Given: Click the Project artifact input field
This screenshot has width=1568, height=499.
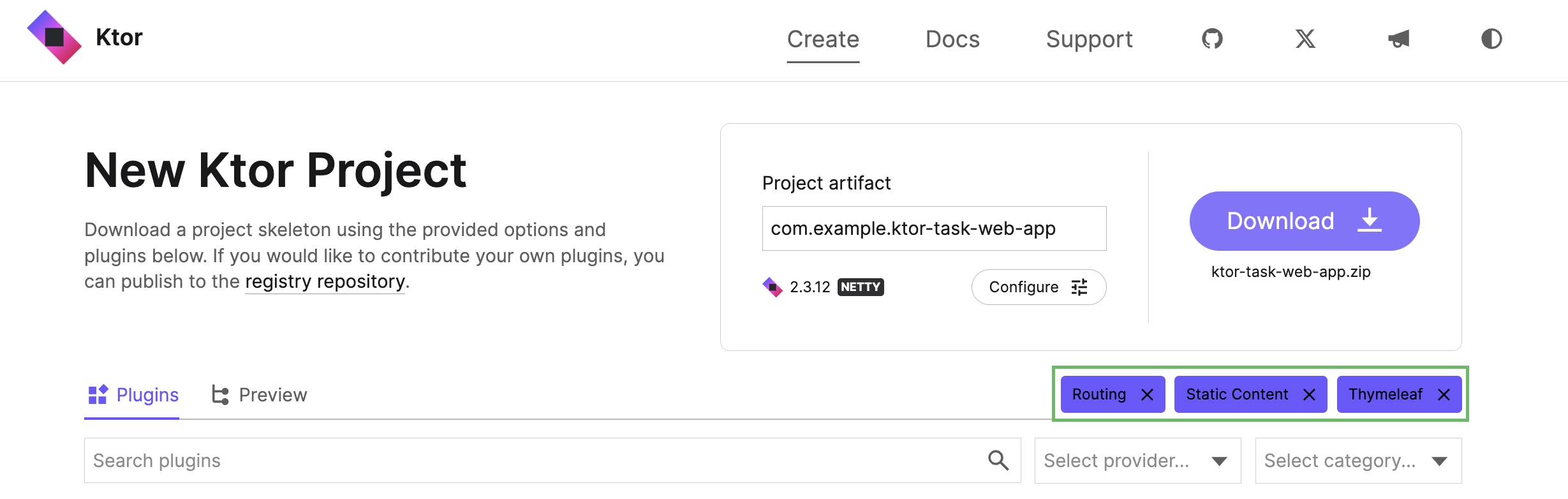Looking at the screenshot, I should (933, 228).
